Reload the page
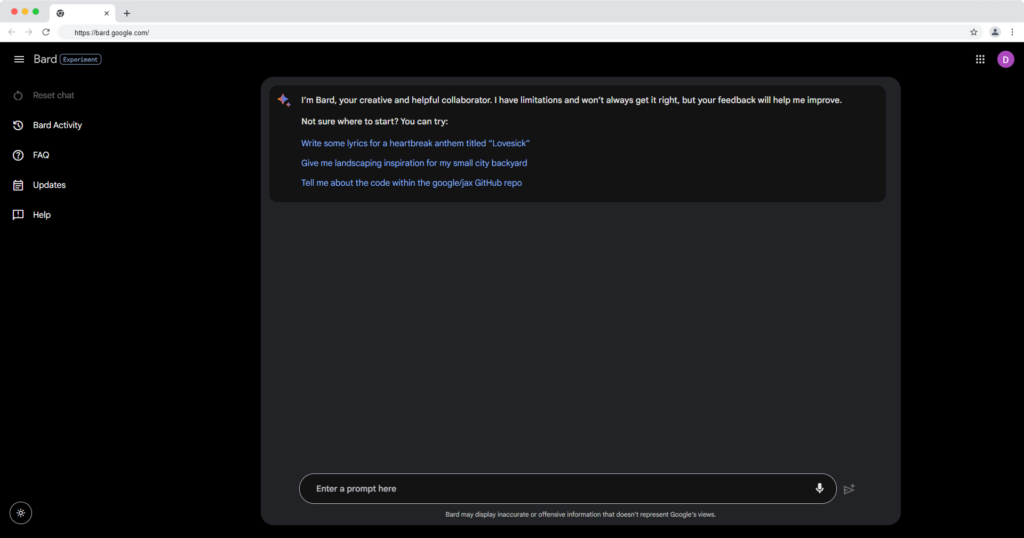This screenshot has height=538, width=1024. pos(46,32)
